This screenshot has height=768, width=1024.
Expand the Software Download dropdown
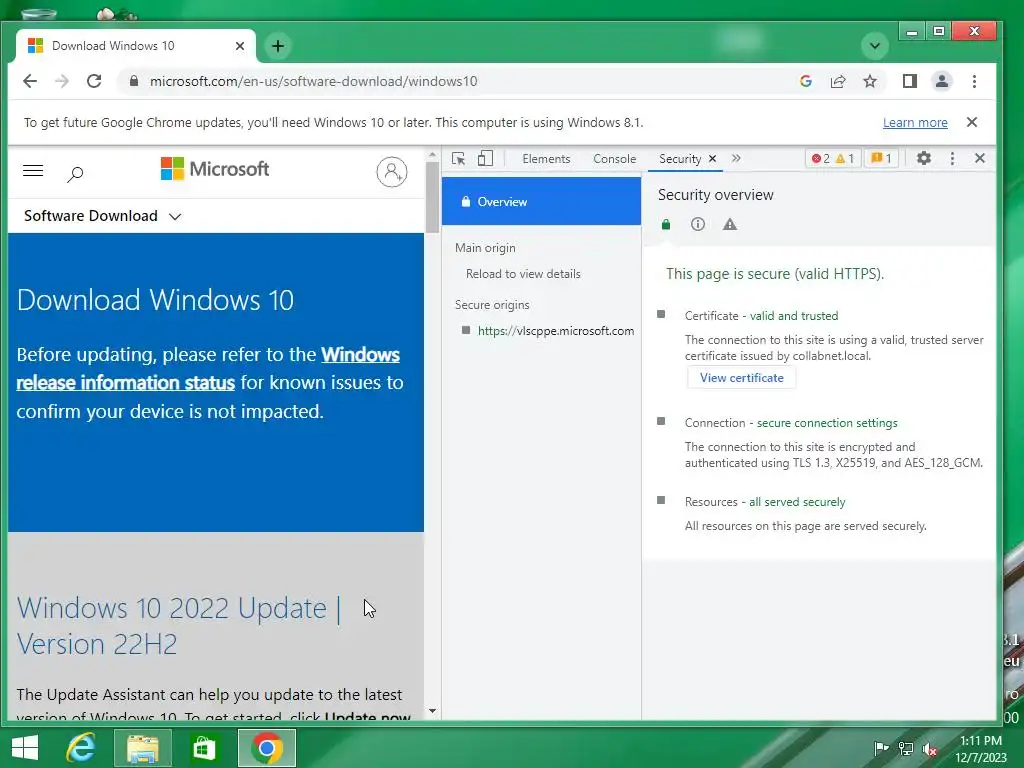click(103, 216)
